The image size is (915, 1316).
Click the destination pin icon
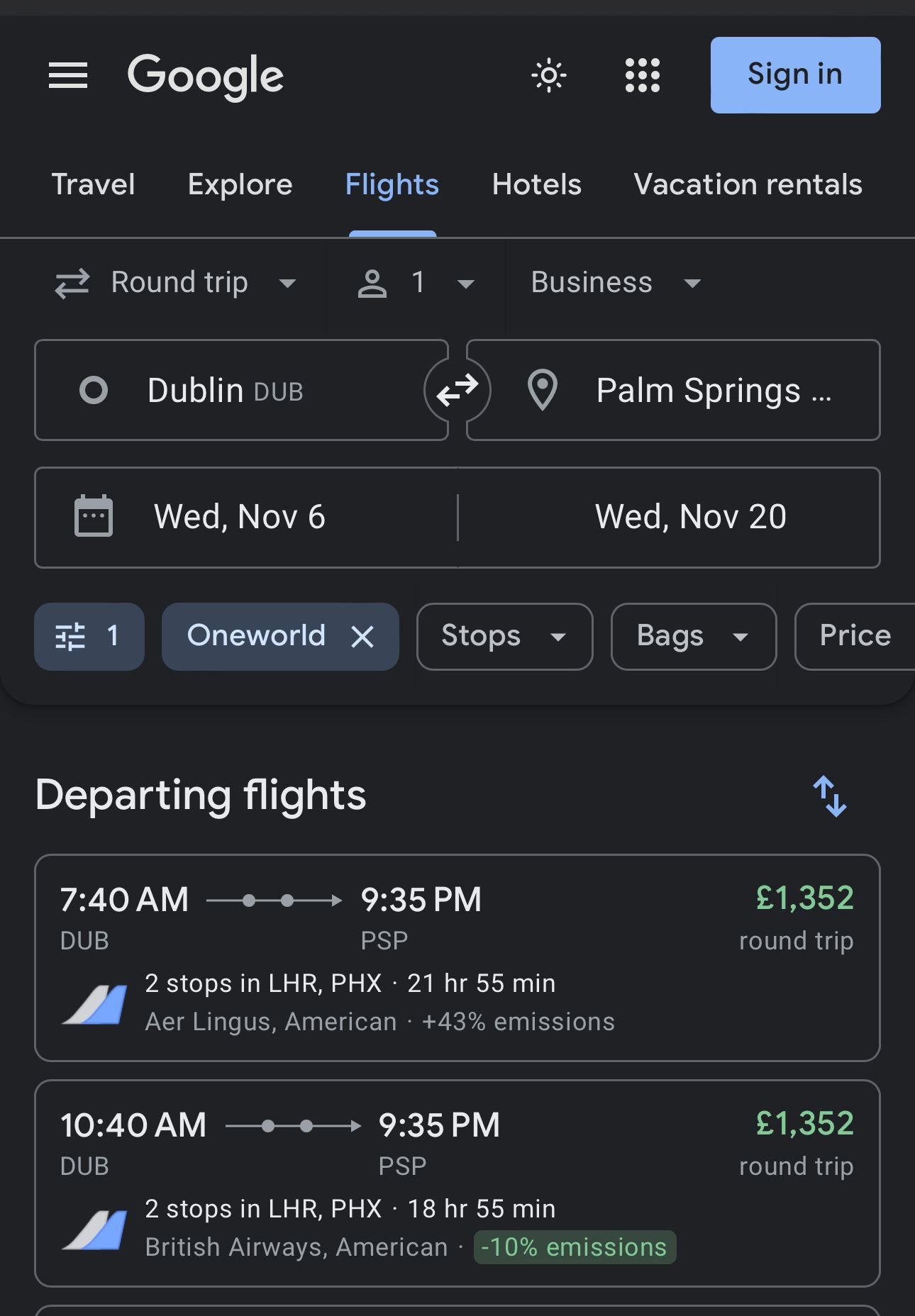click(543, 390)
